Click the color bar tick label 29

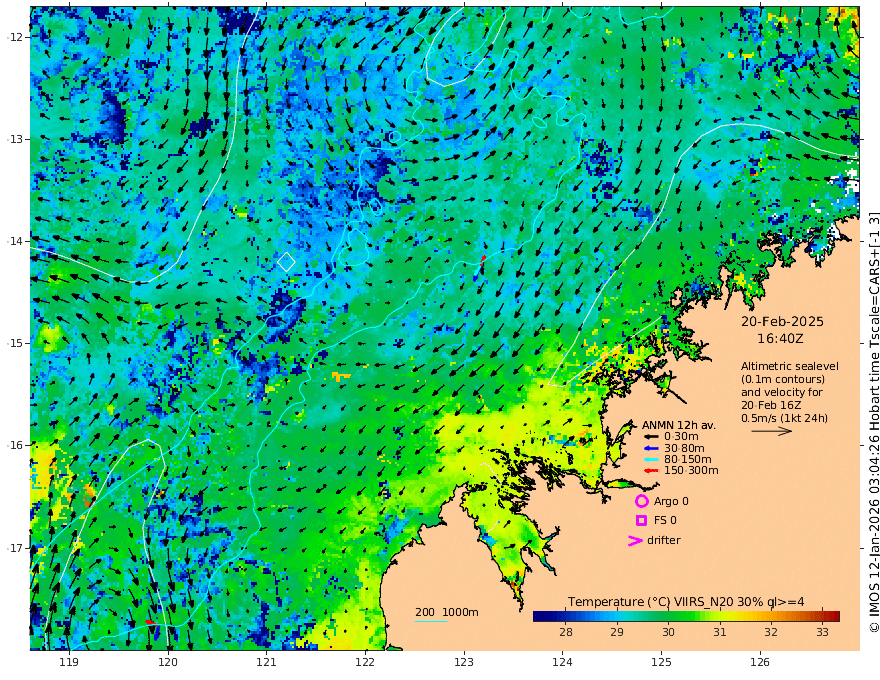point(617,632)
